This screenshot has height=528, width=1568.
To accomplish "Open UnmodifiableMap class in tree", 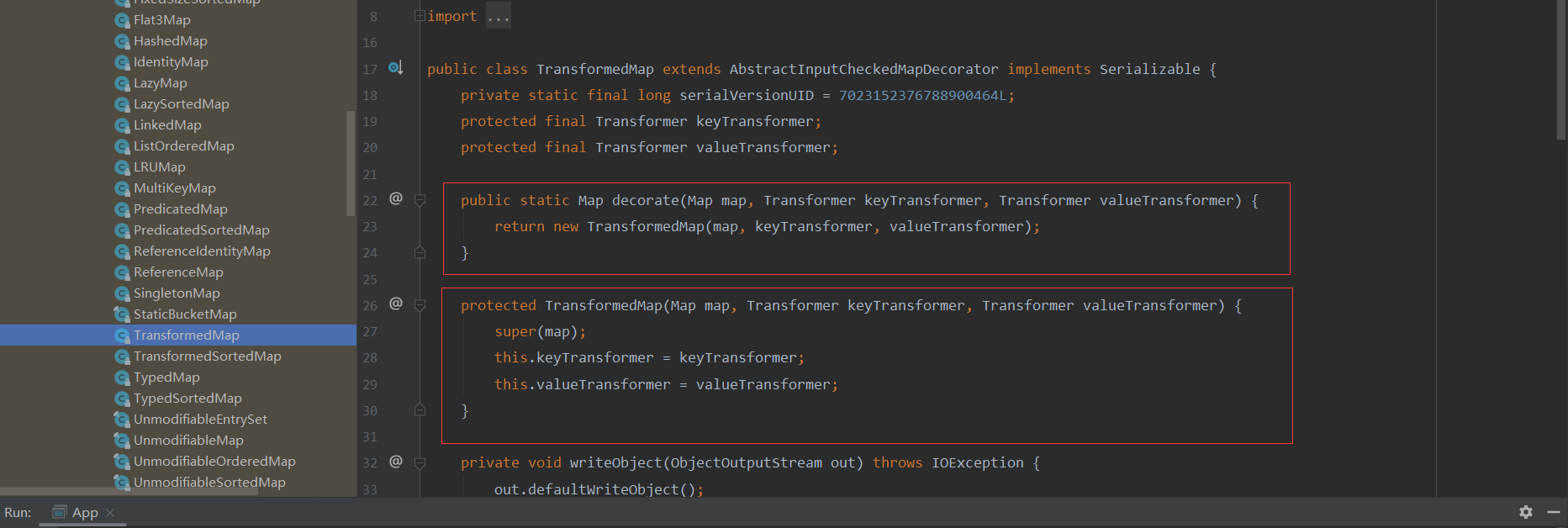I will click(188, 440).
